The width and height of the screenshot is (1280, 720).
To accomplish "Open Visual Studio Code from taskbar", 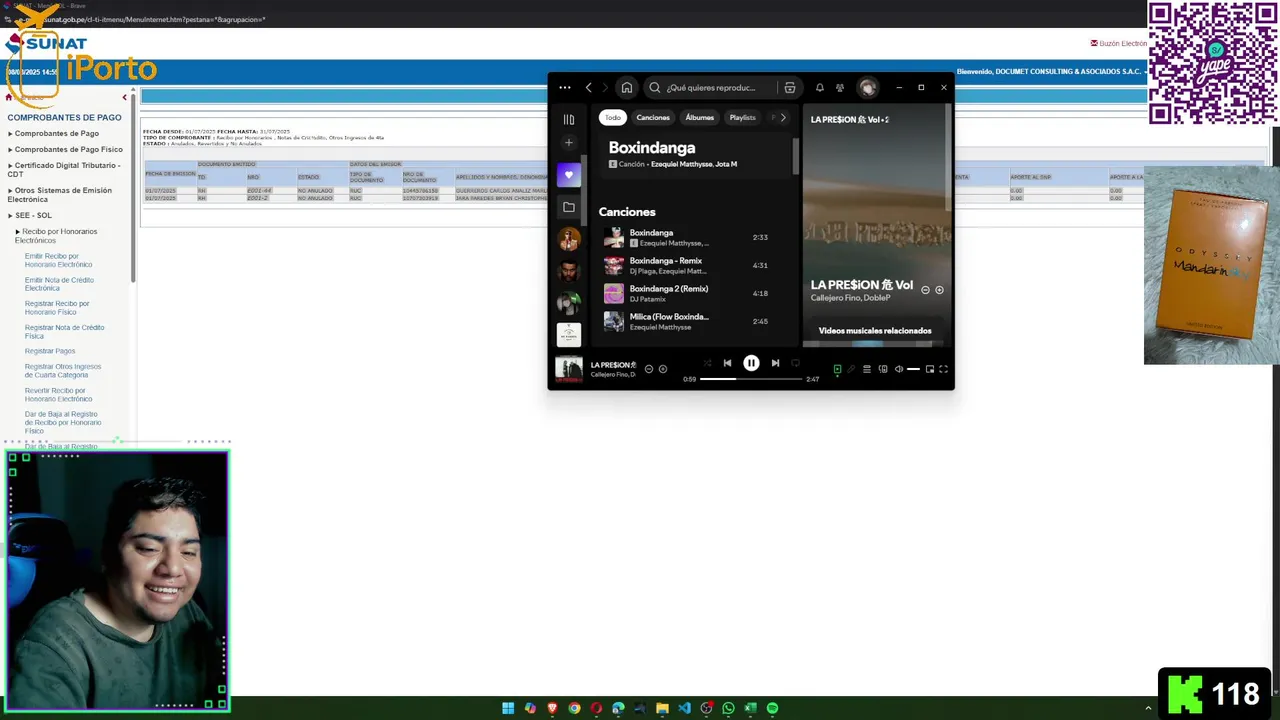I will click(x=684, y=708).
